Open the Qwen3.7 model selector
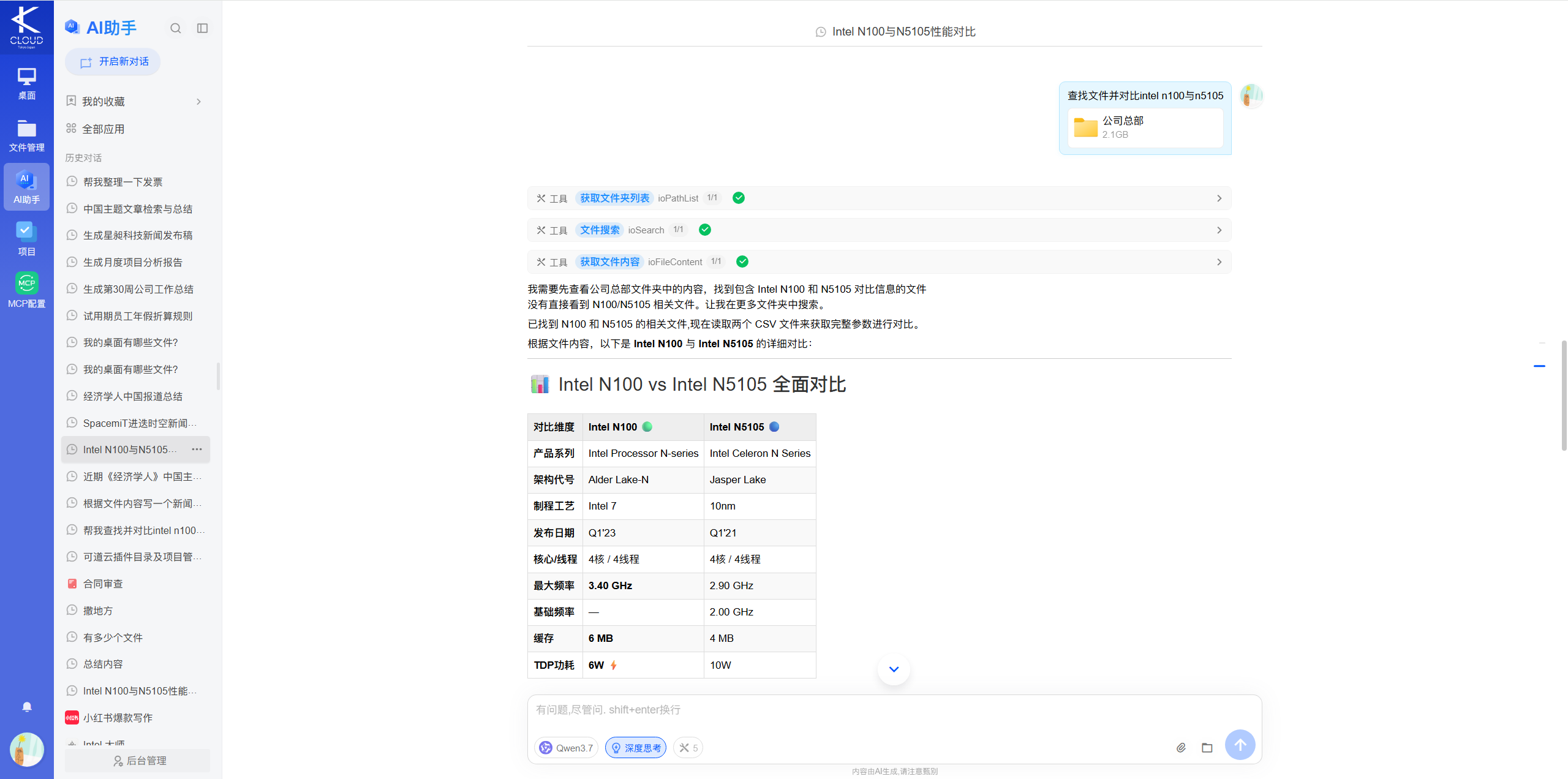The width and height of the screenshot is (1568, 779). tap(567, 748)
